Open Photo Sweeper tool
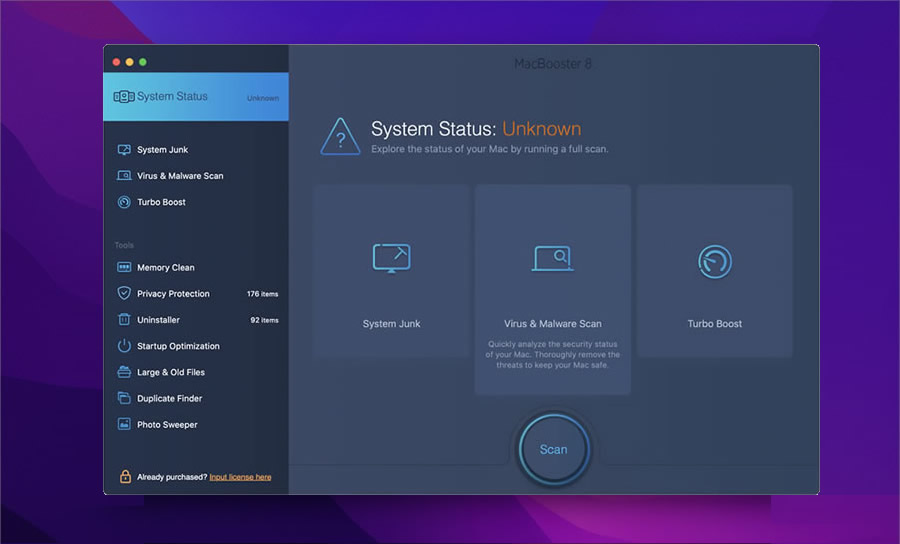The height and width of the screenshot is (544, 900). 167,425
